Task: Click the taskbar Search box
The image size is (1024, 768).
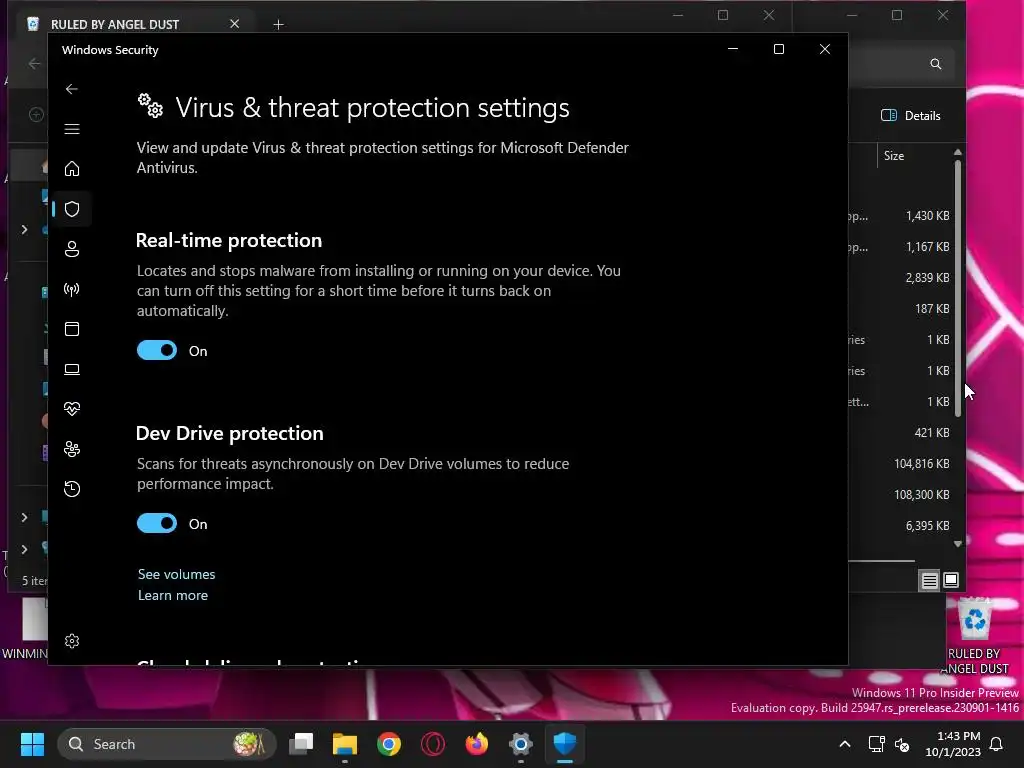Action: [x=167, y=744]
